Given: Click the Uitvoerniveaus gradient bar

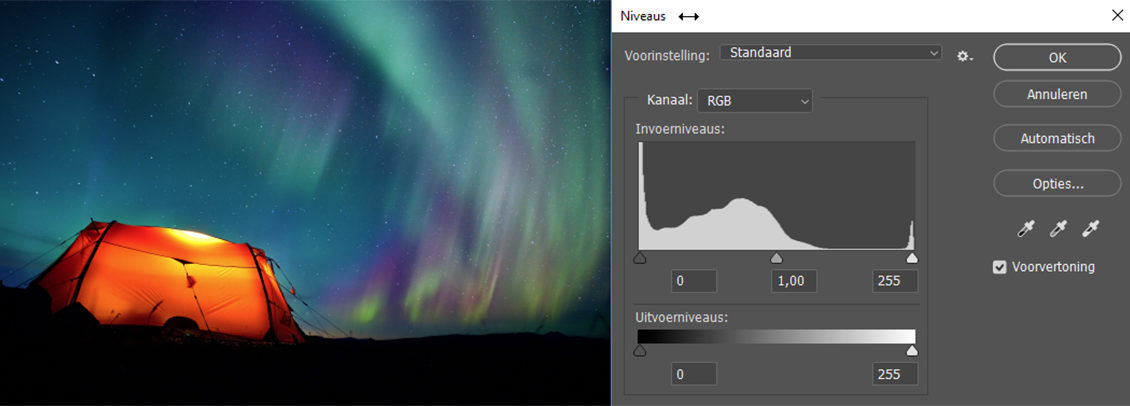Looking at the screenshot, I should click(776, 337).
